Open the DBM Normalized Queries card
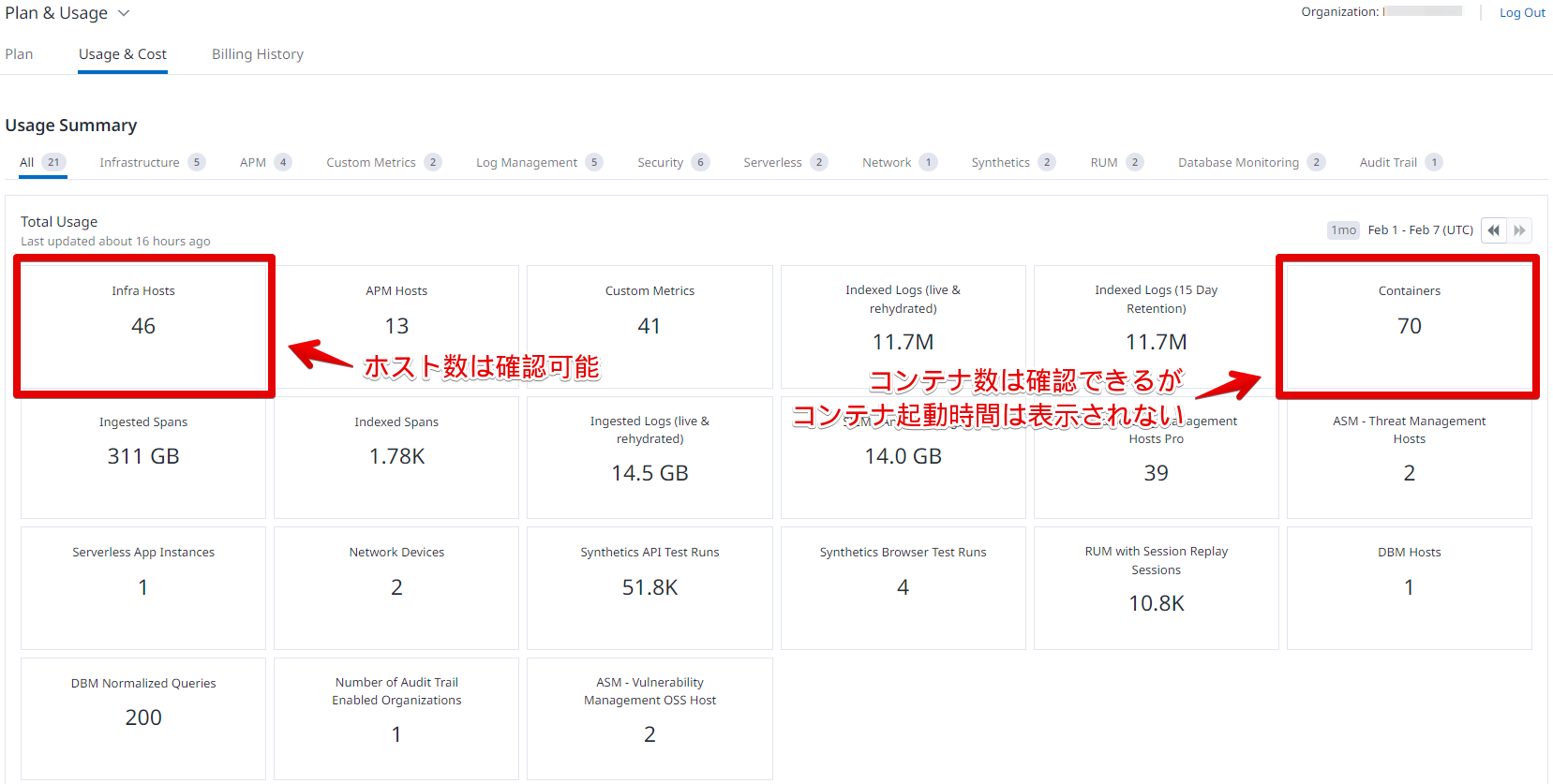 click(x=143, y=718)
